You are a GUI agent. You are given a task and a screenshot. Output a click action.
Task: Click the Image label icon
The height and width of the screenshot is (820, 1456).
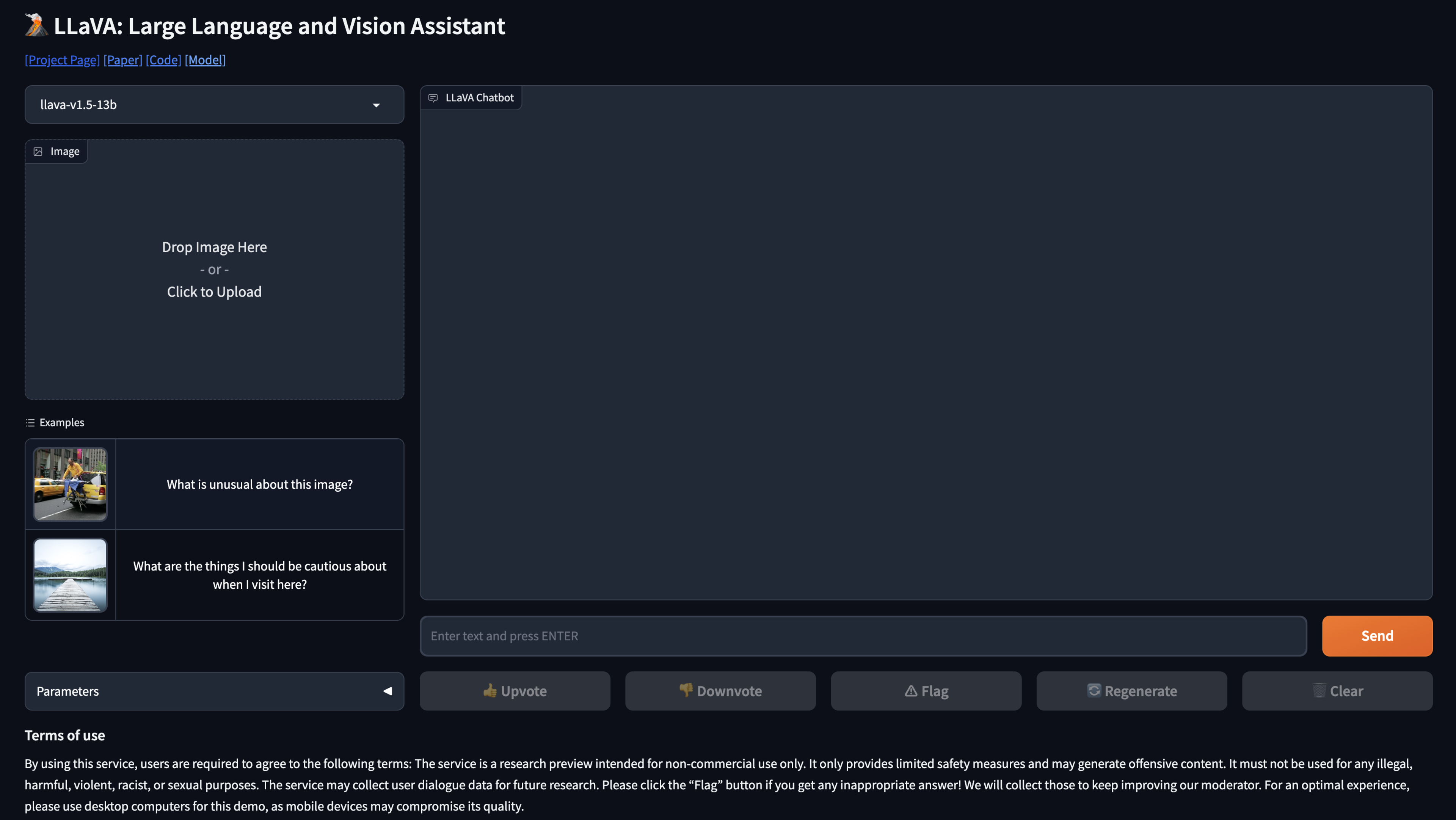click(38, 152)
